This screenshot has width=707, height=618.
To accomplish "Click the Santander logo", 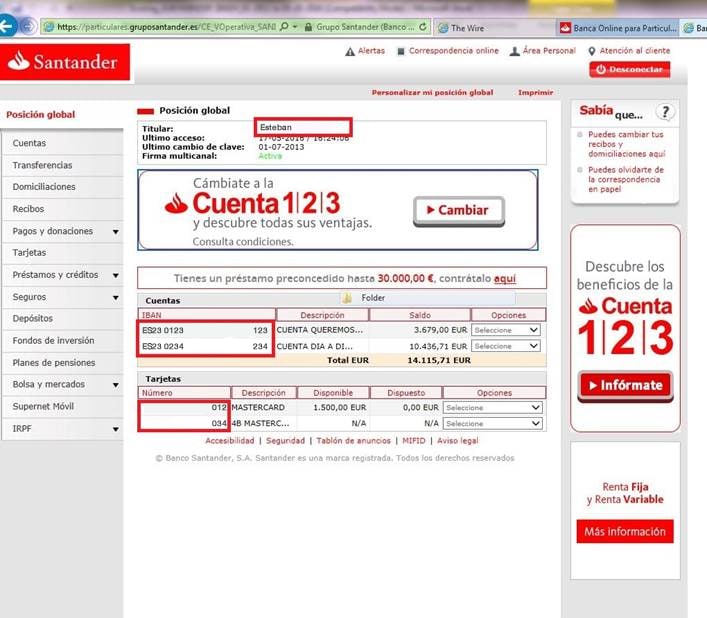I will pos(62,63).
